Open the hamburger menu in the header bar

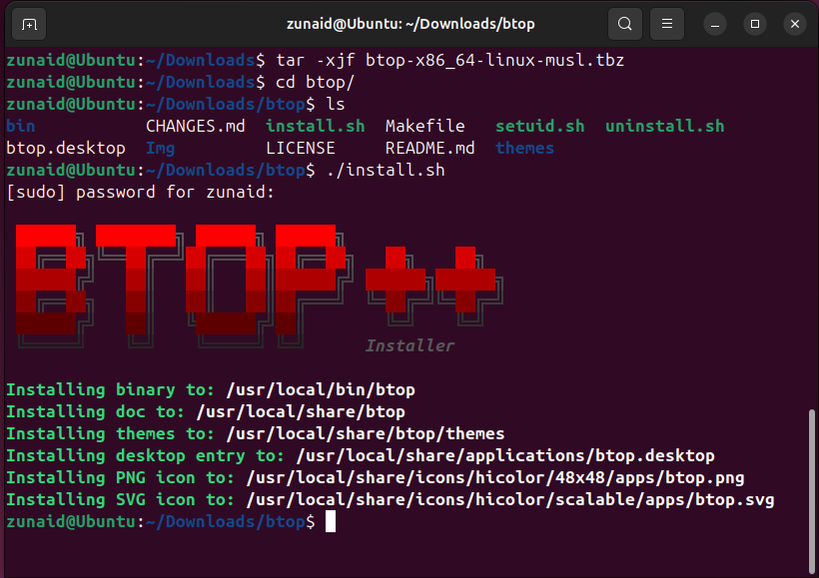pos(667,23)
